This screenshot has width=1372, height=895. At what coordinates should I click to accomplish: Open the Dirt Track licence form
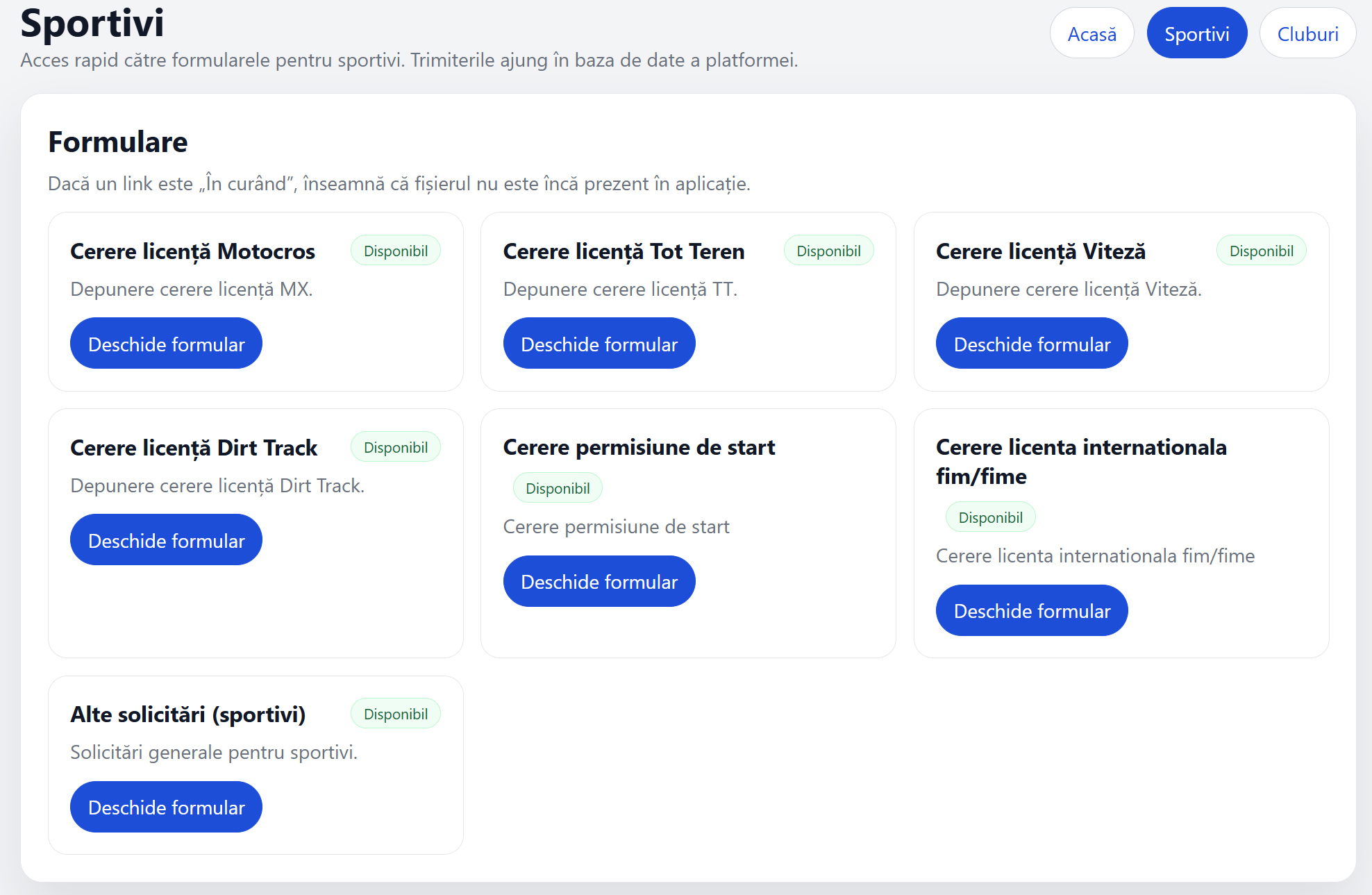[x=166, y=540]
